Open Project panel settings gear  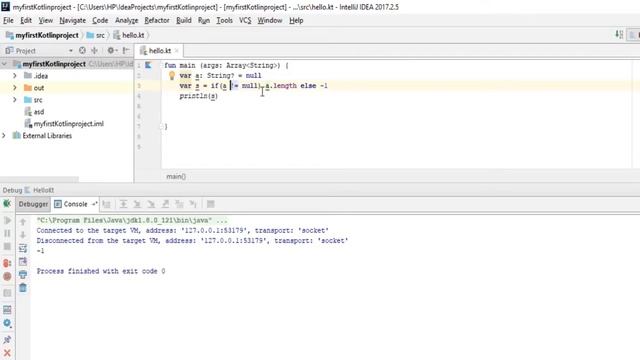(x=111, y=50)
